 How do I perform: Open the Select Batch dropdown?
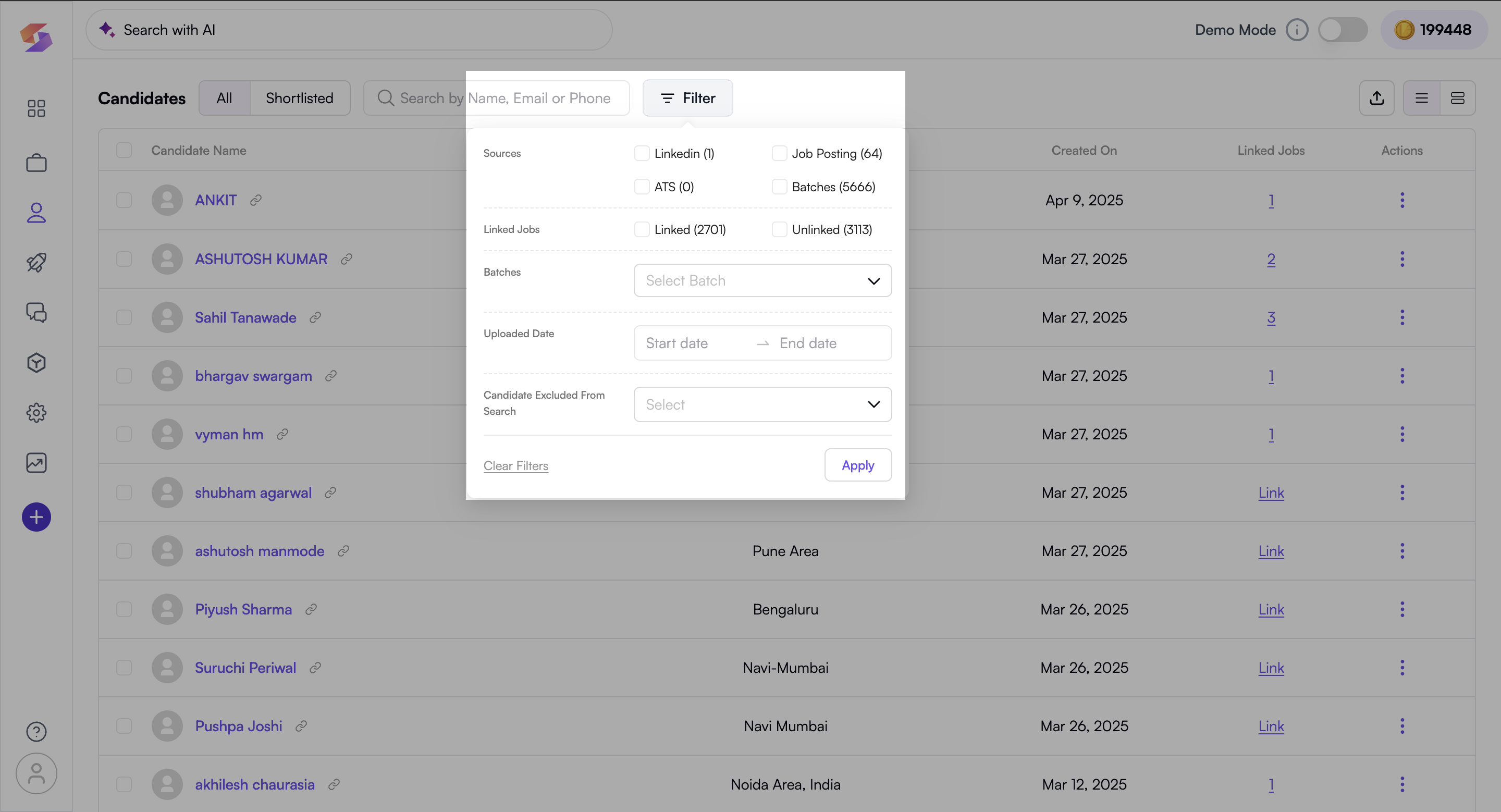(x=762, y=281)
